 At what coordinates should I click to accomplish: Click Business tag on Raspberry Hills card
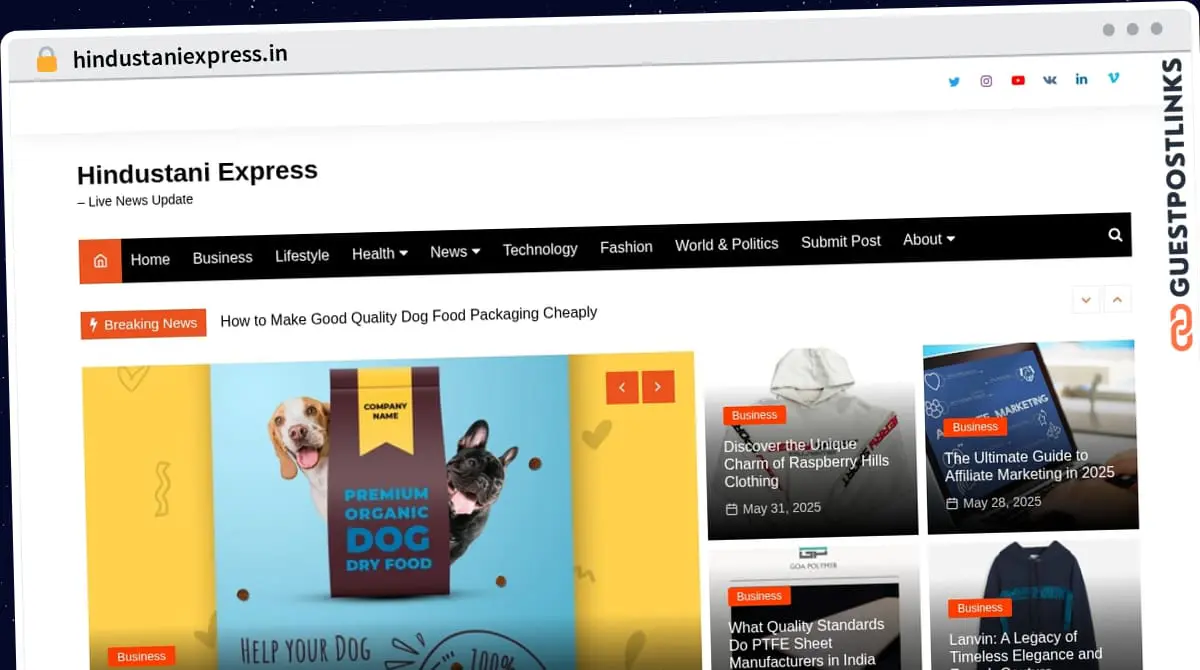pos(755,415)
